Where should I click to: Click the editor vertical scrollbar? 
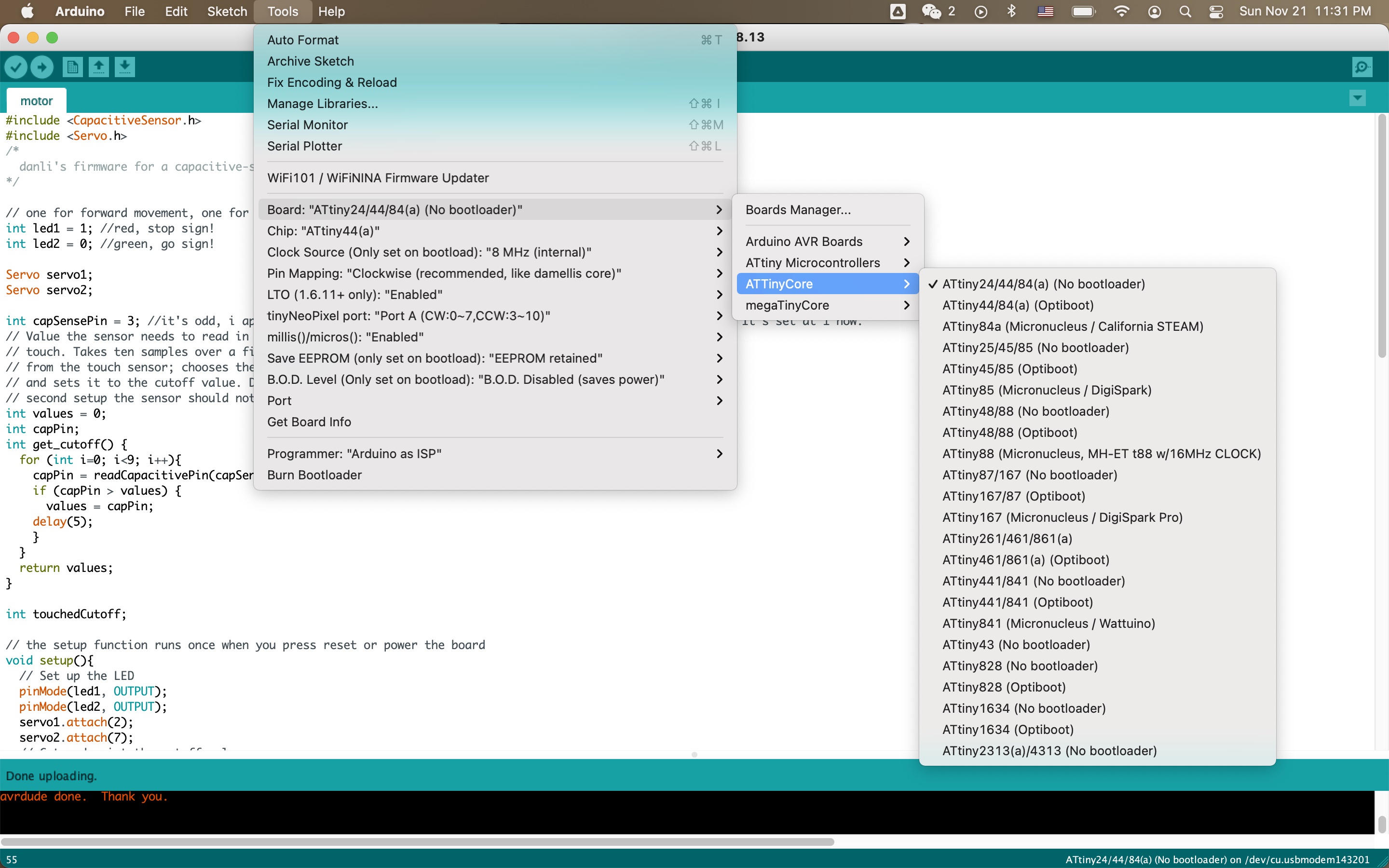pyautogui.click(x=1382, y=236)
